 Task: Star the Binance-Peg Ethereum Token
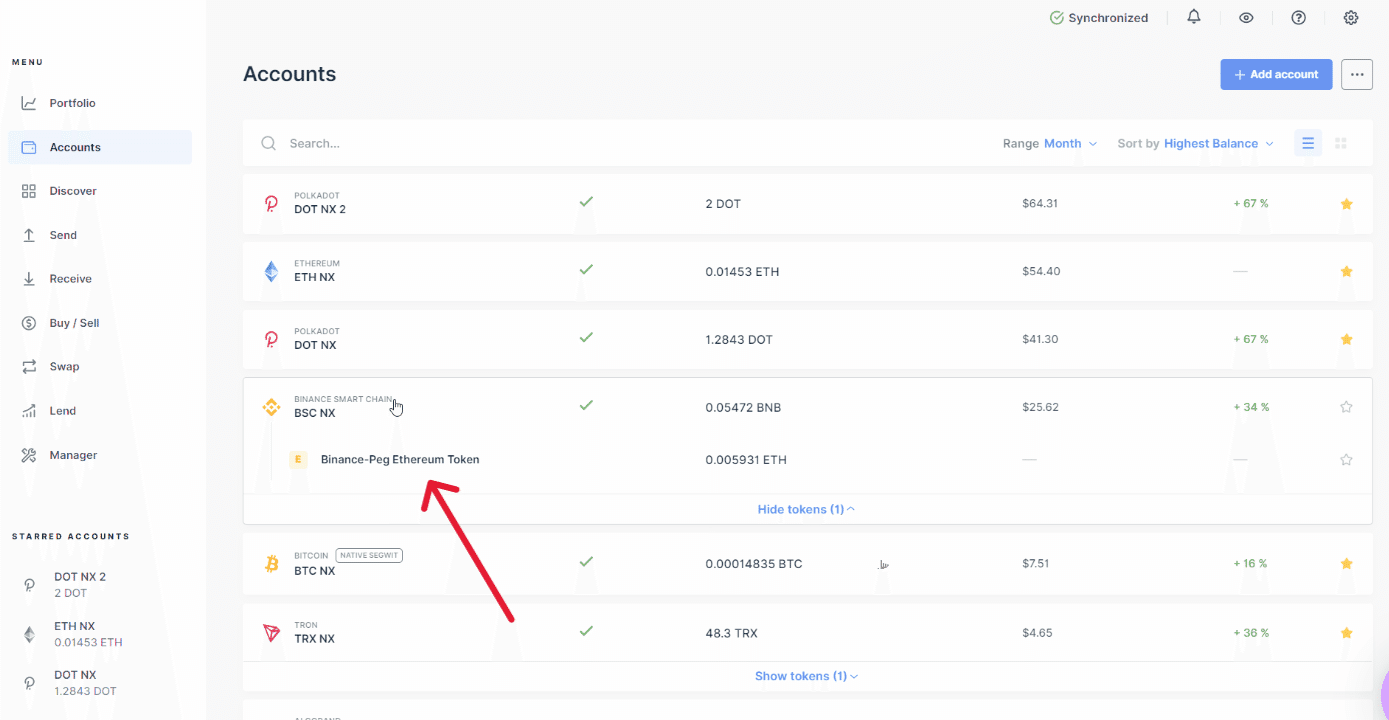pos(1346,460)
